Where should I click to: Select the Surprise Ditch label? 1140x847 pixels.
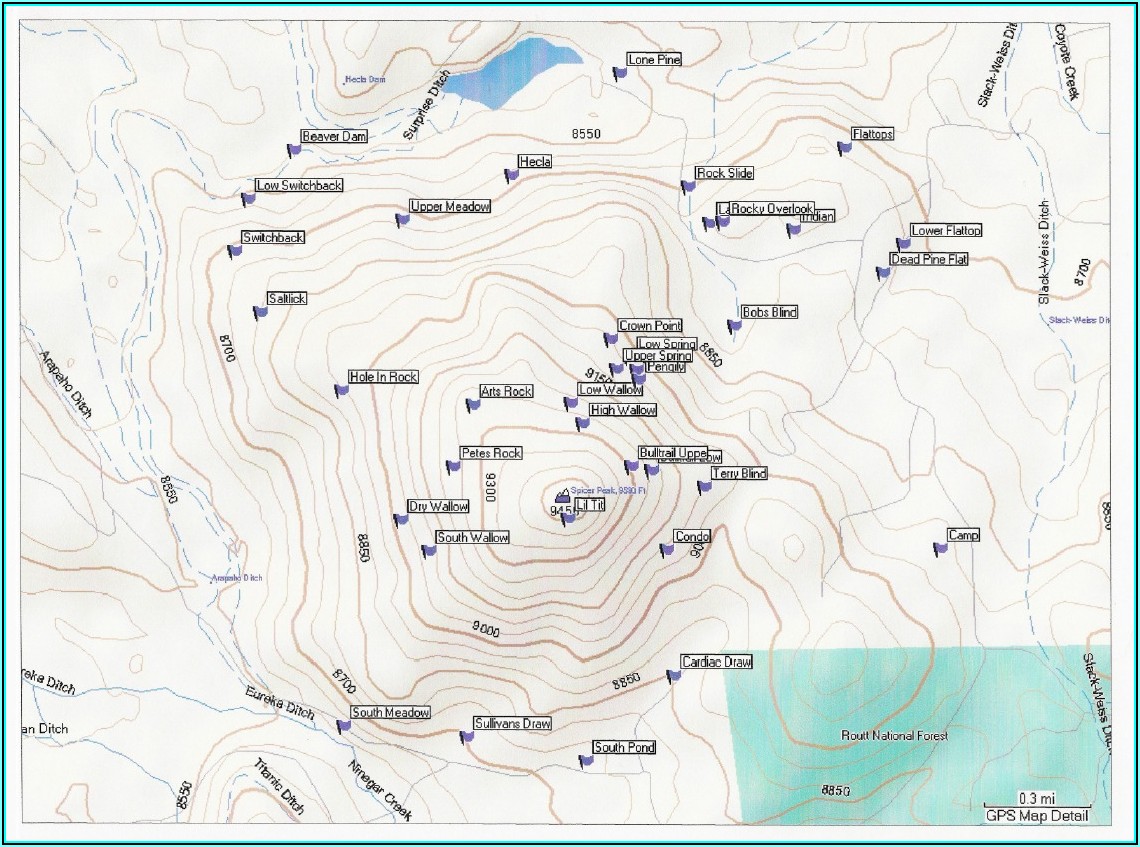427,104
